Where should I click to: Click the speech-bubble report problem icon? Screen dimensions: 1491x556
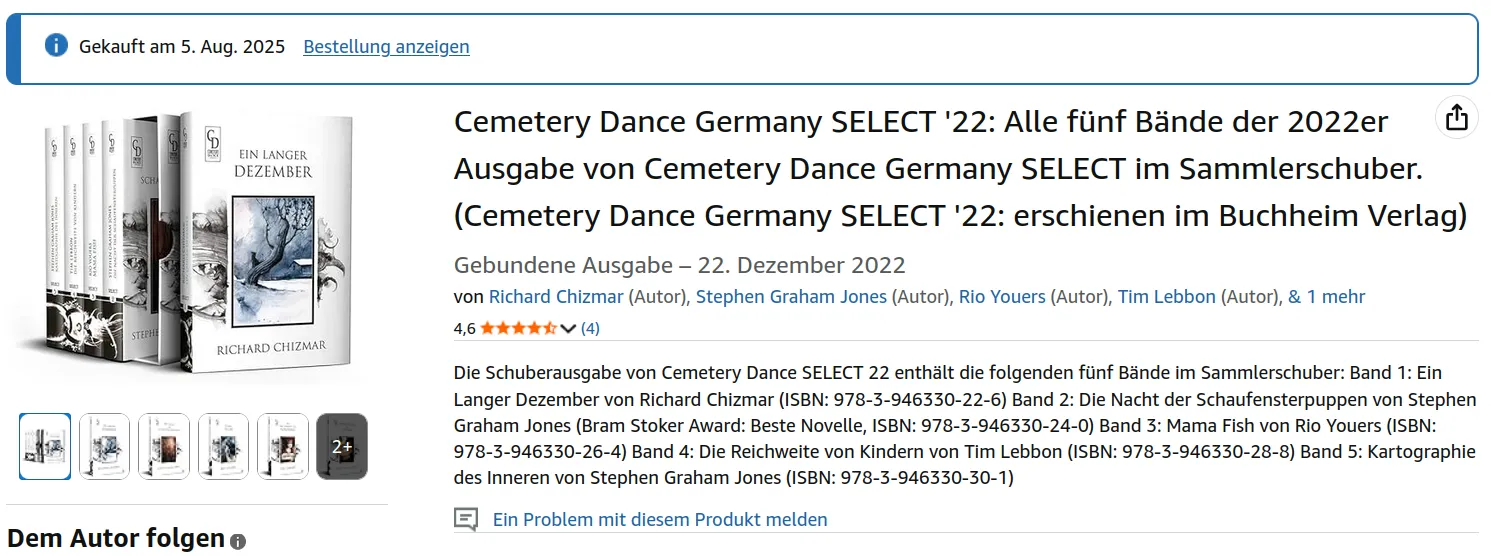[466, 519]
